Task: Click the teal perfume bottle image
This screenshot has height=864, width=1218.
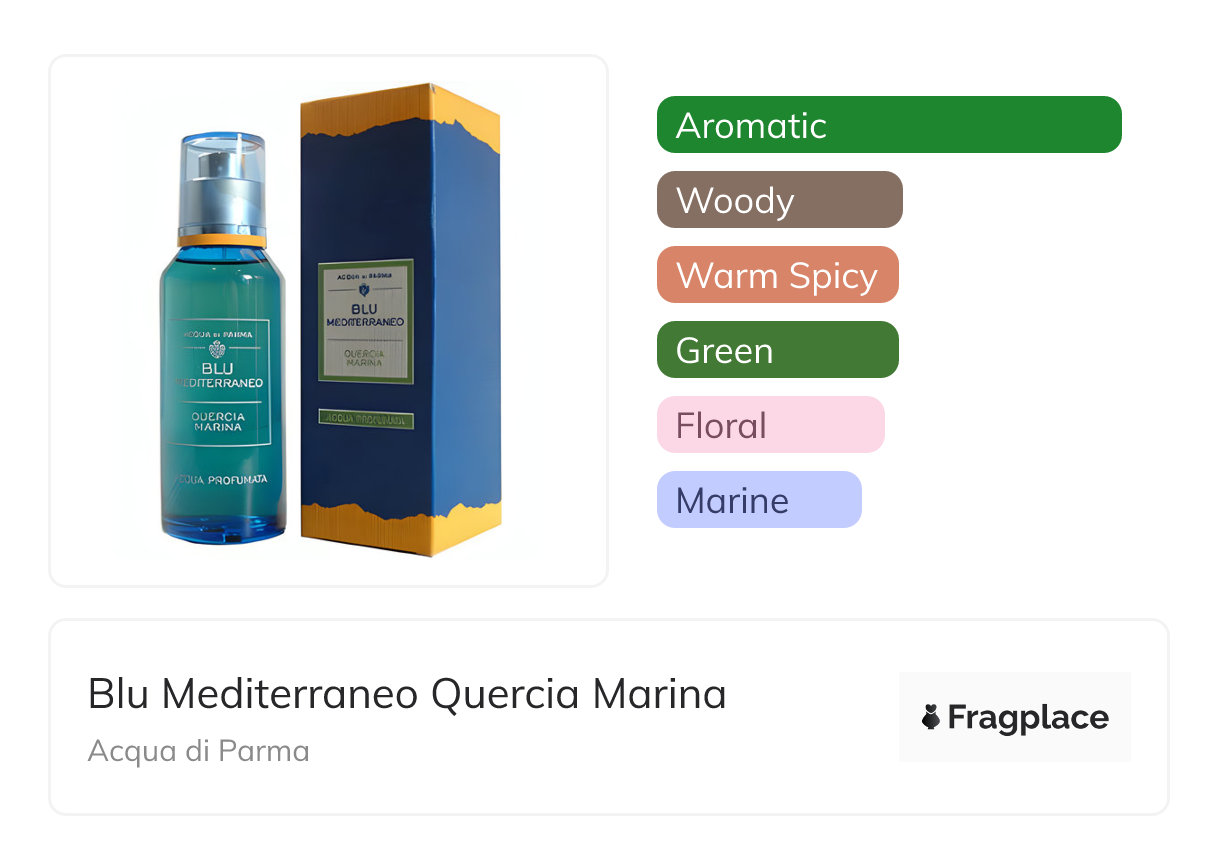Action: coord(222,337)
